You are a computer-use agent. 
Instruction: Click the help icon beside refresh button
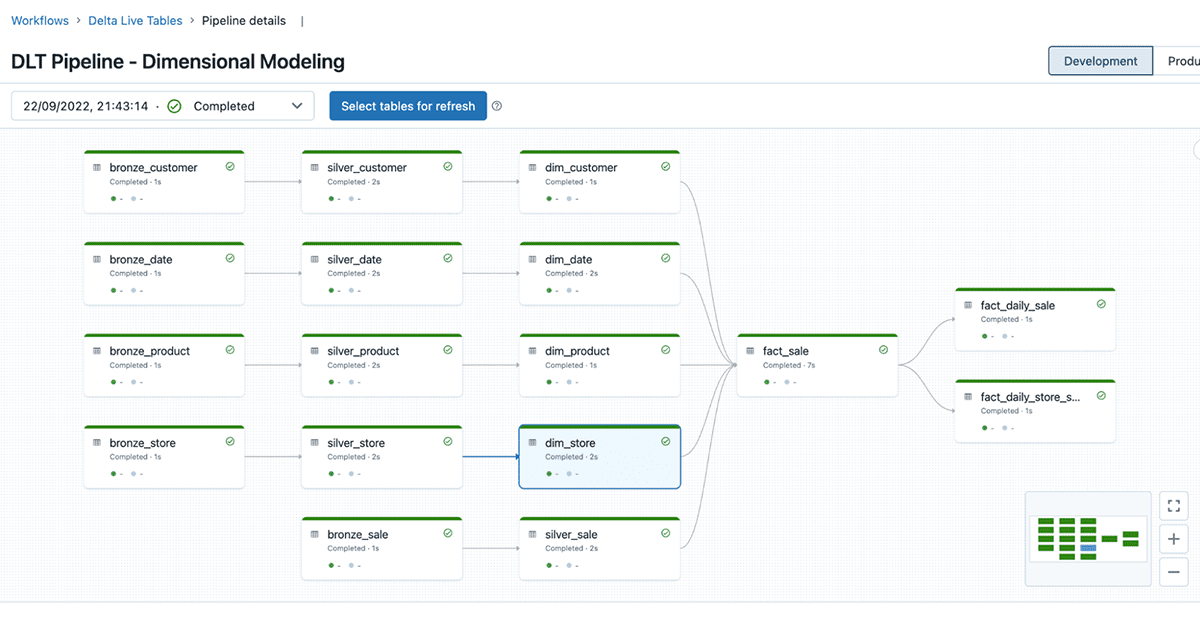[x=497, y=106]
